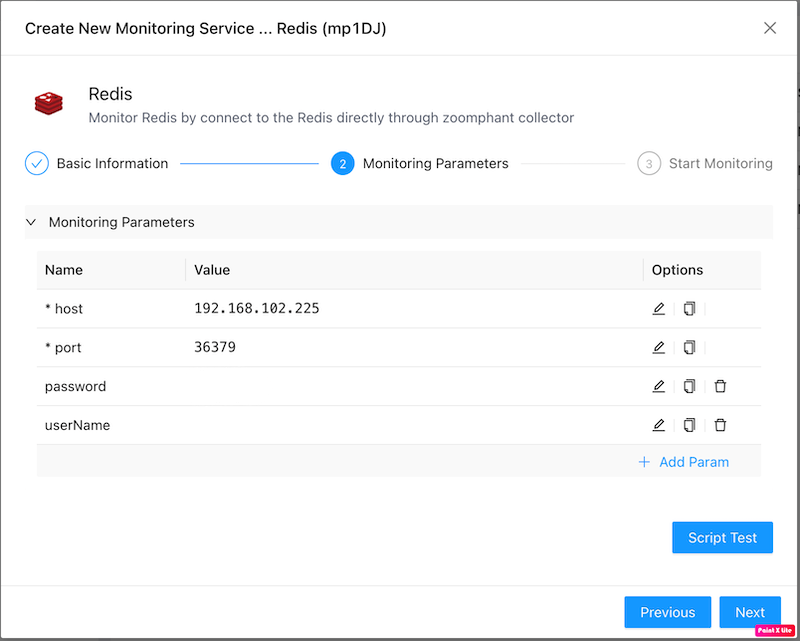Viewport: 800px width, 641px height.
Task: Collapse the Monitoring Parameters section
Action: point(31,222)
